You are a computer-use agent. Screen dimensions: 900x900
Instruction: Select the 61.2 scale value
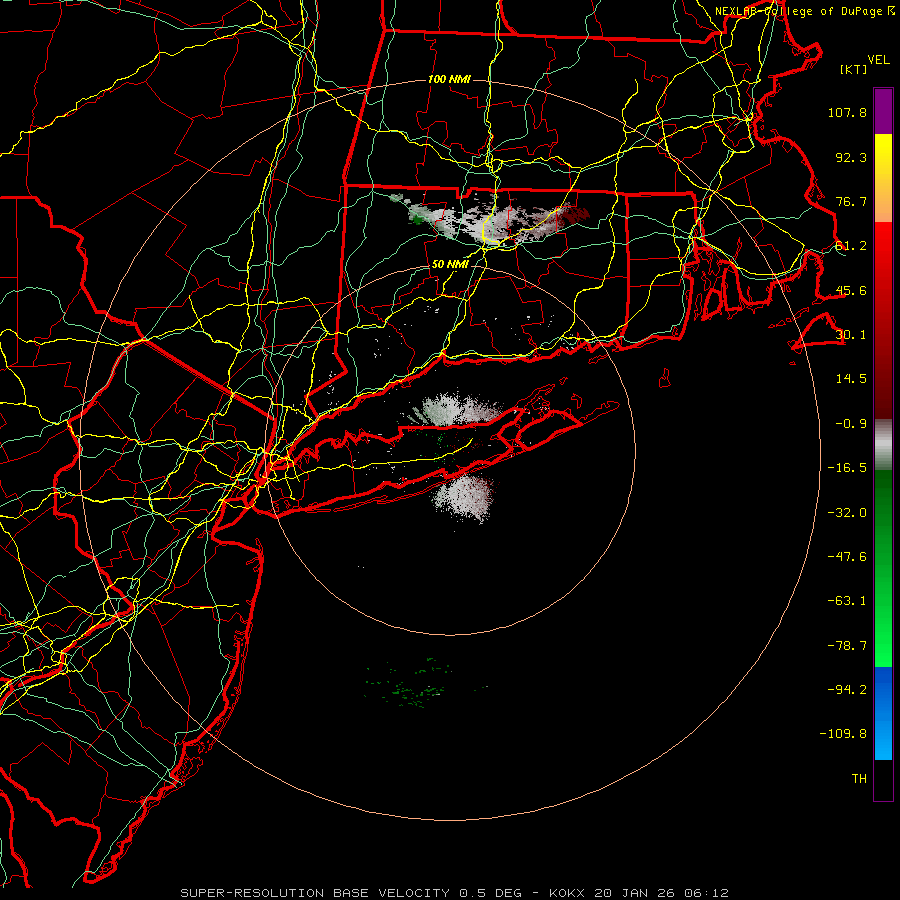[x=851, y=246]
